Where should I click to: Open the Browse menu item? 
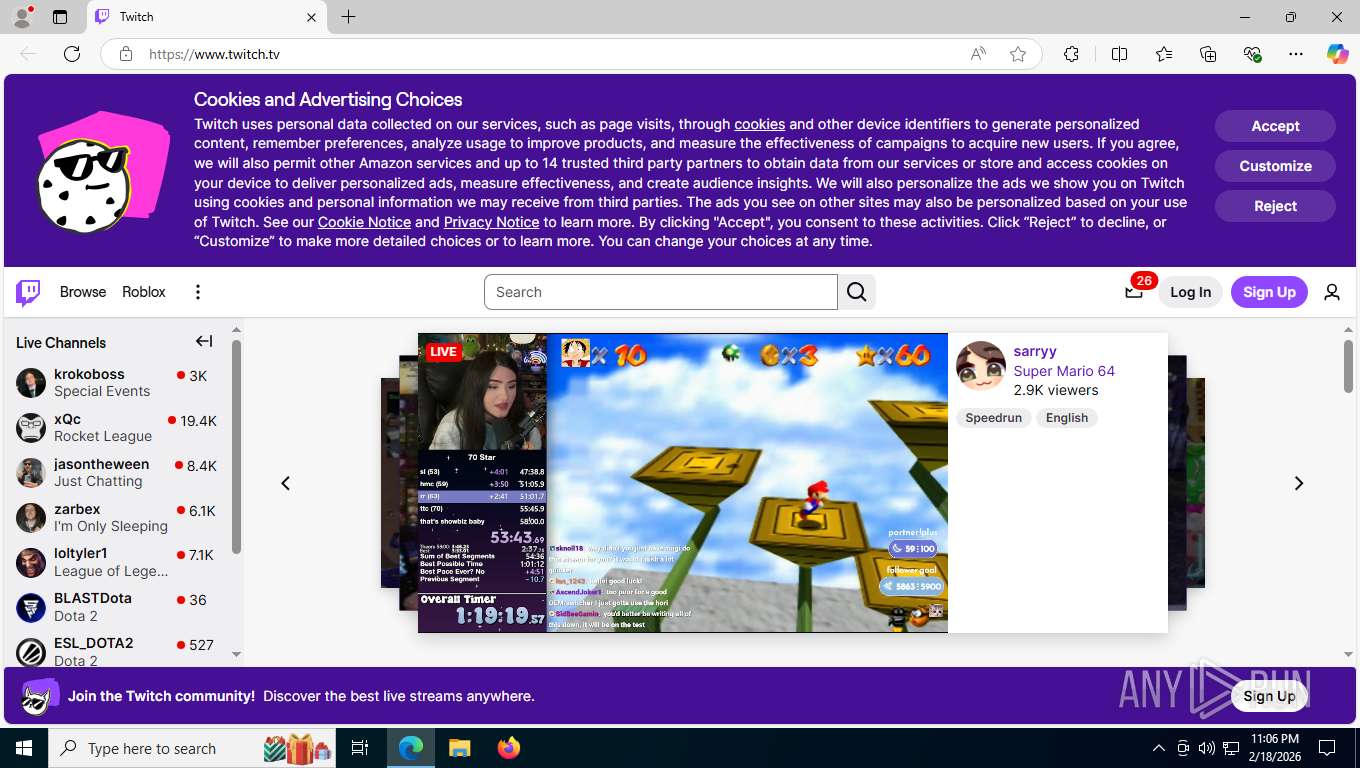(x=83, y=292)
